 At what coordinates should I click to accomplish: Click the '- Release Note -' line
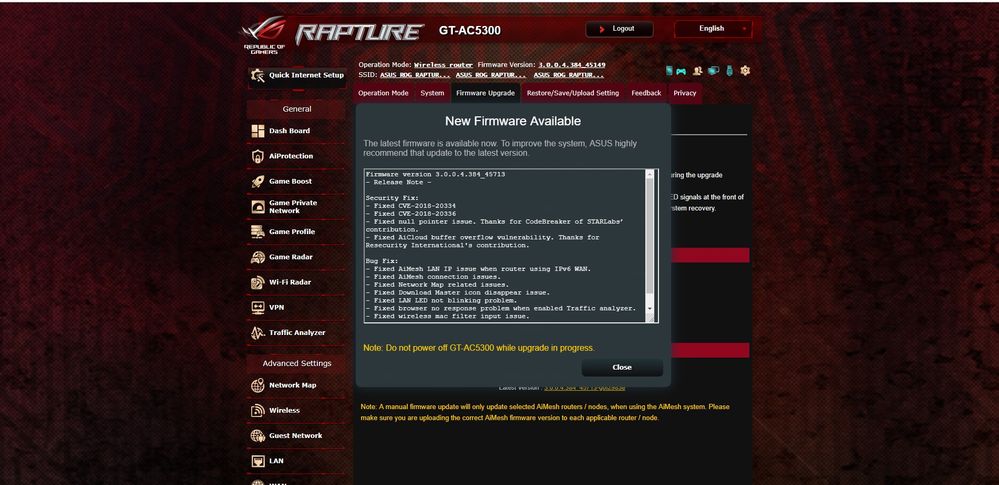click(x=398, y=182)
